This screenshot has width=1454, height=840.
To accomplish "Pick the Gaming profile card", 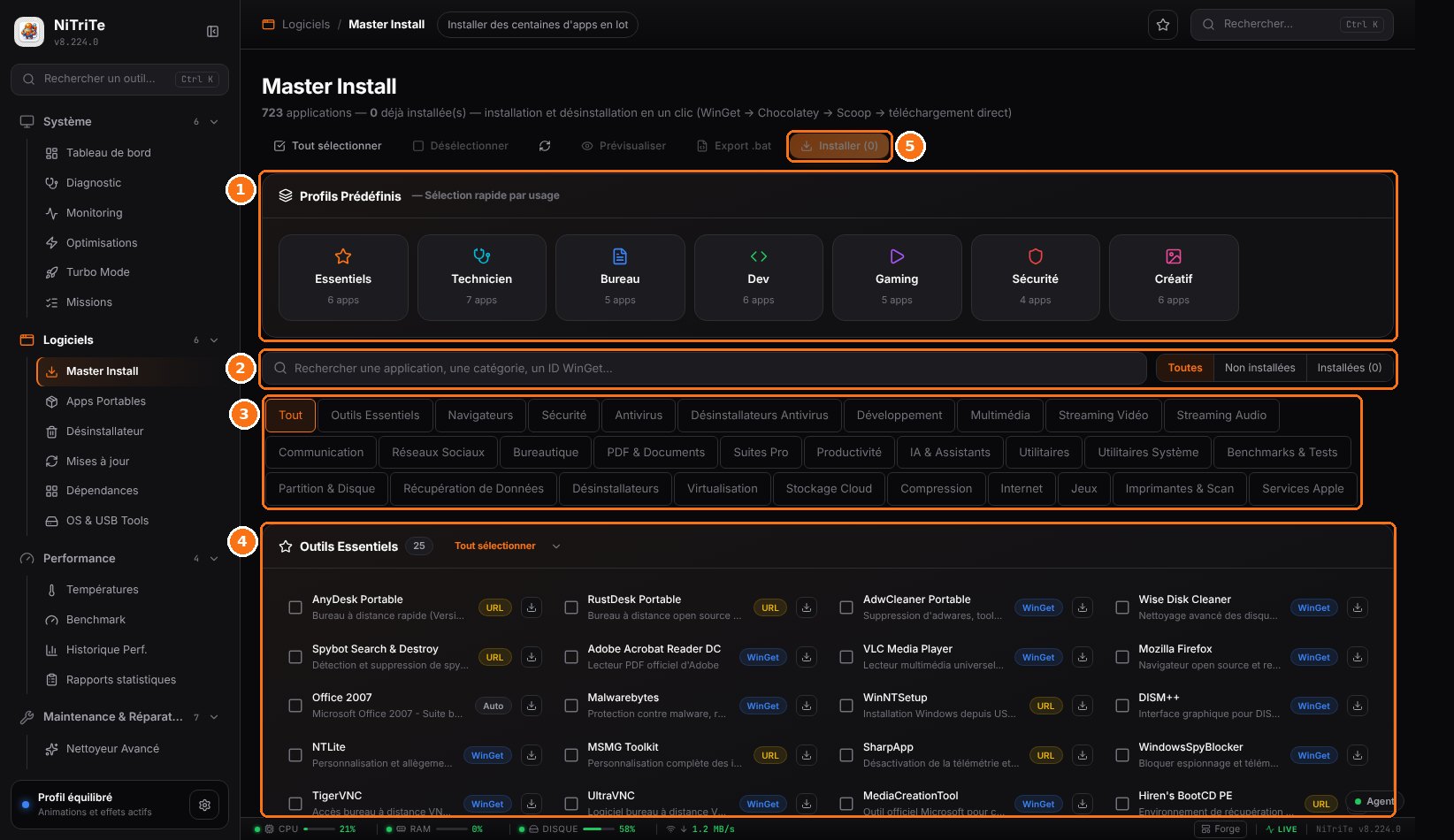I will [x=897, y=278].
